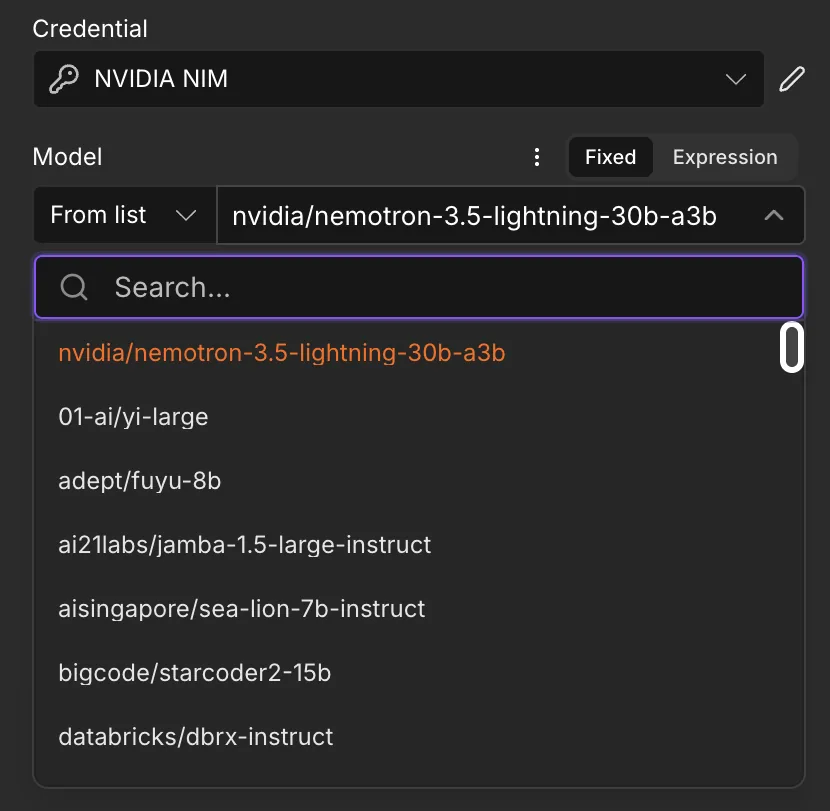
Task: Focus the model Search field
Action: click(x=419, y=287)
